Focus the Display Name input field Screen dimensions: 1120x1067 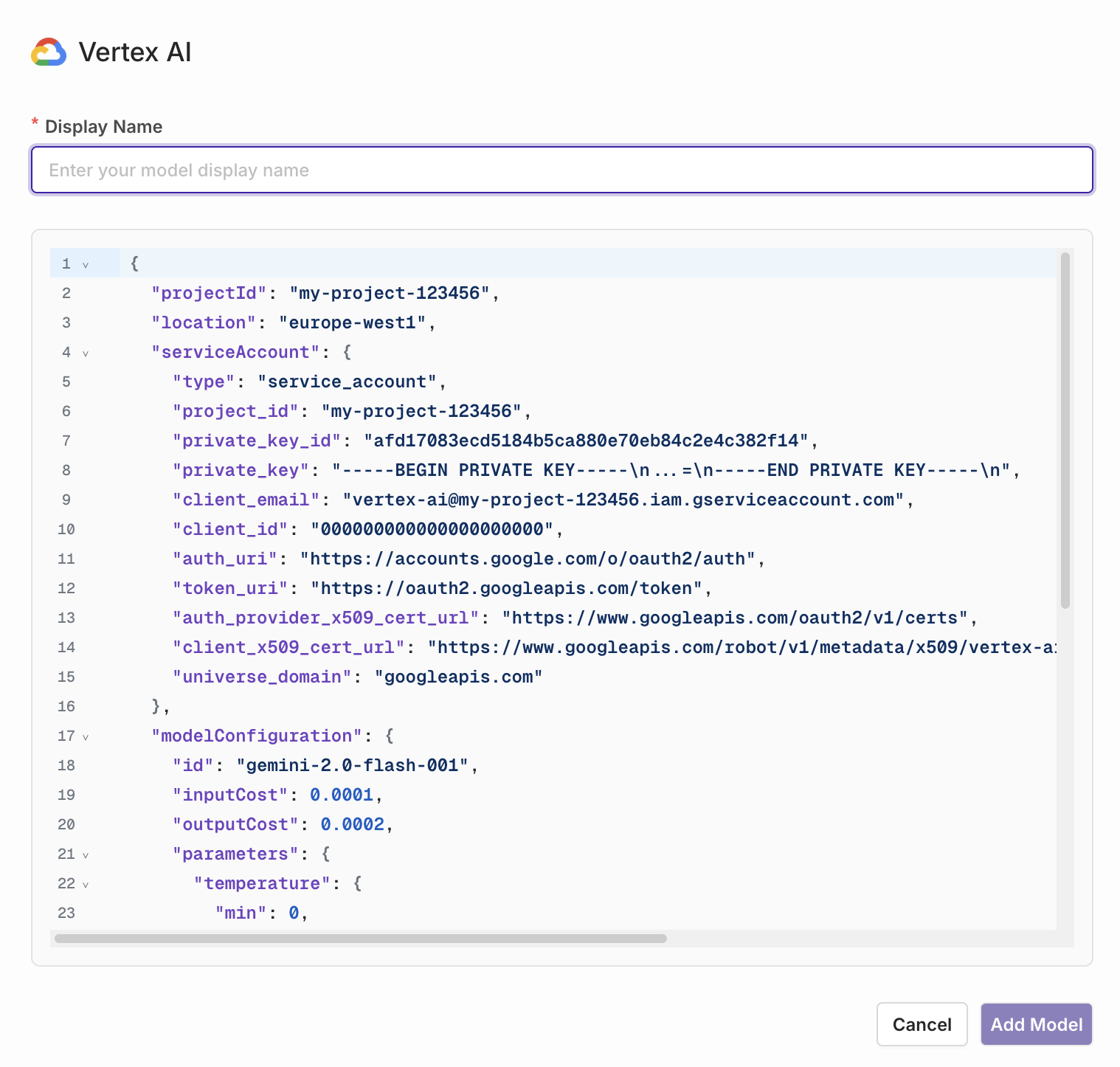(x=561, y=170)
